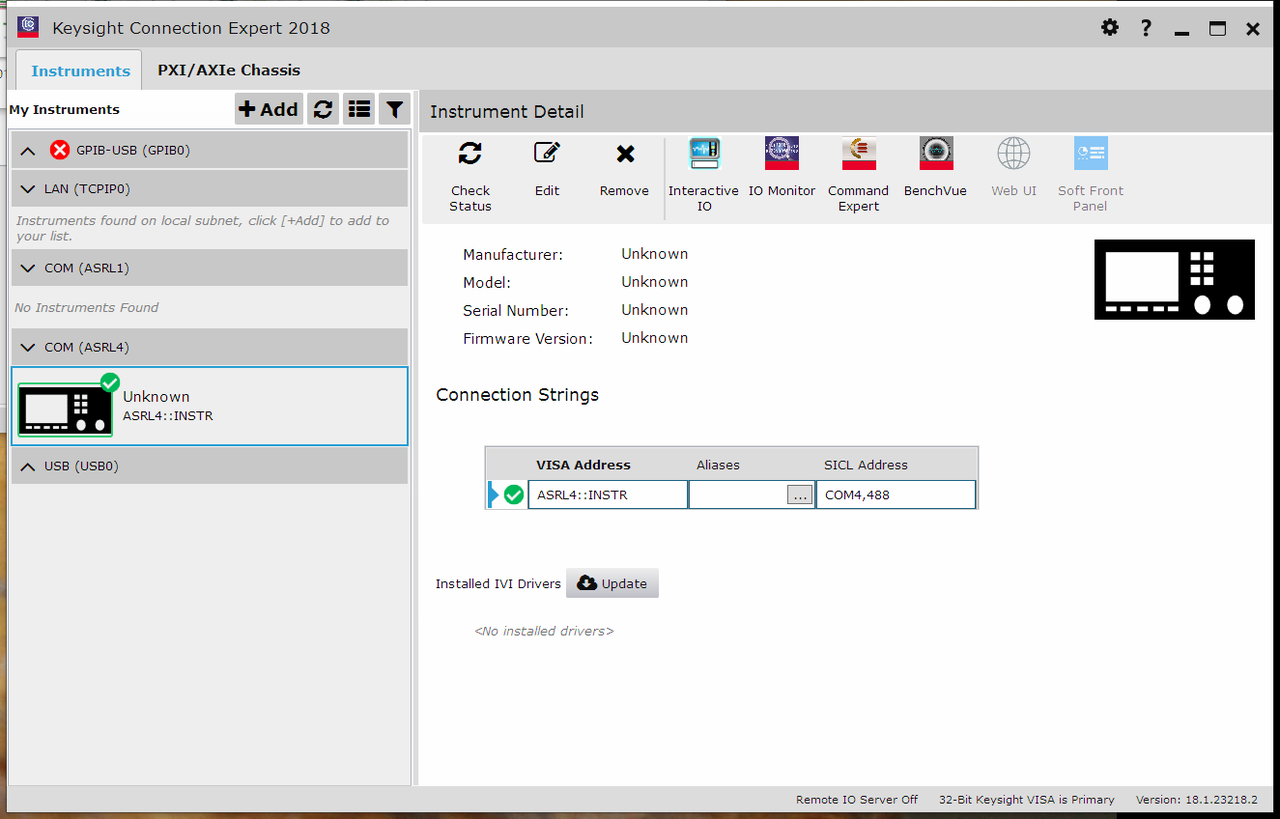The width and height of the screenshot is (1280, 819).
Task: Add a new instrument with +Add
Action: [x=268, y=109]
